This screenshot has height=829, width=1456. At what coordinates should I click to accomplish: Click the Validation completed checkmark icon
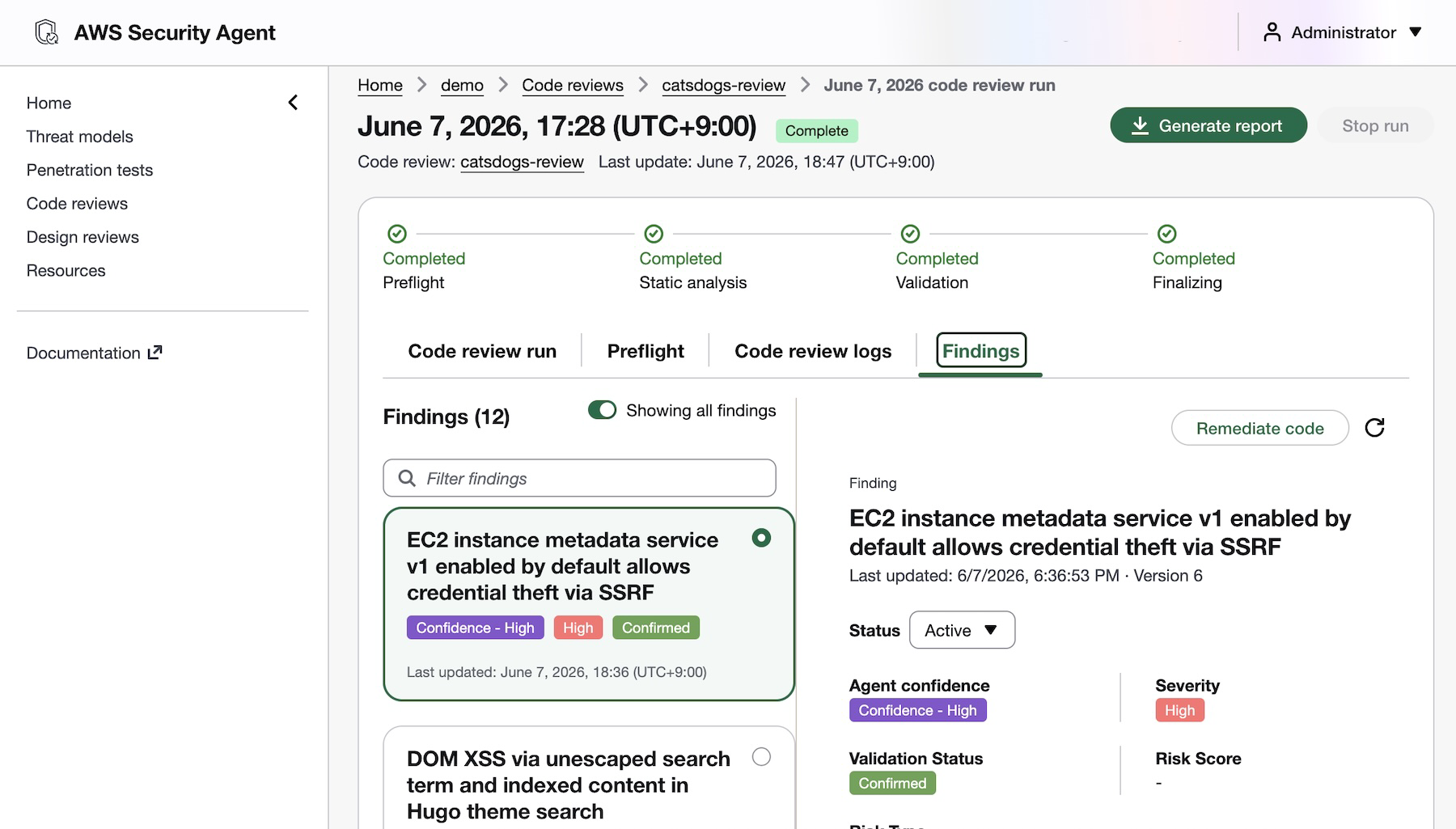[x=910, y=234]
